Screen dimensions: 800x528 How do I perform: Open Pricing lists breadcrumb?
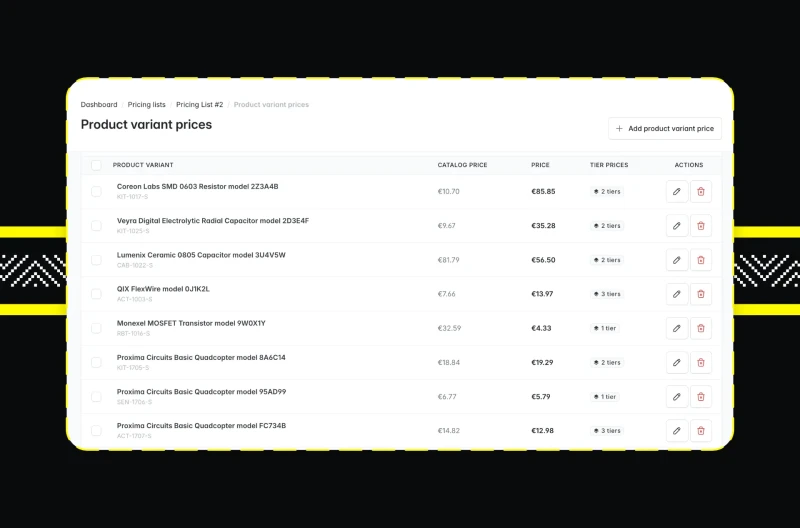(x=146, y=105)
